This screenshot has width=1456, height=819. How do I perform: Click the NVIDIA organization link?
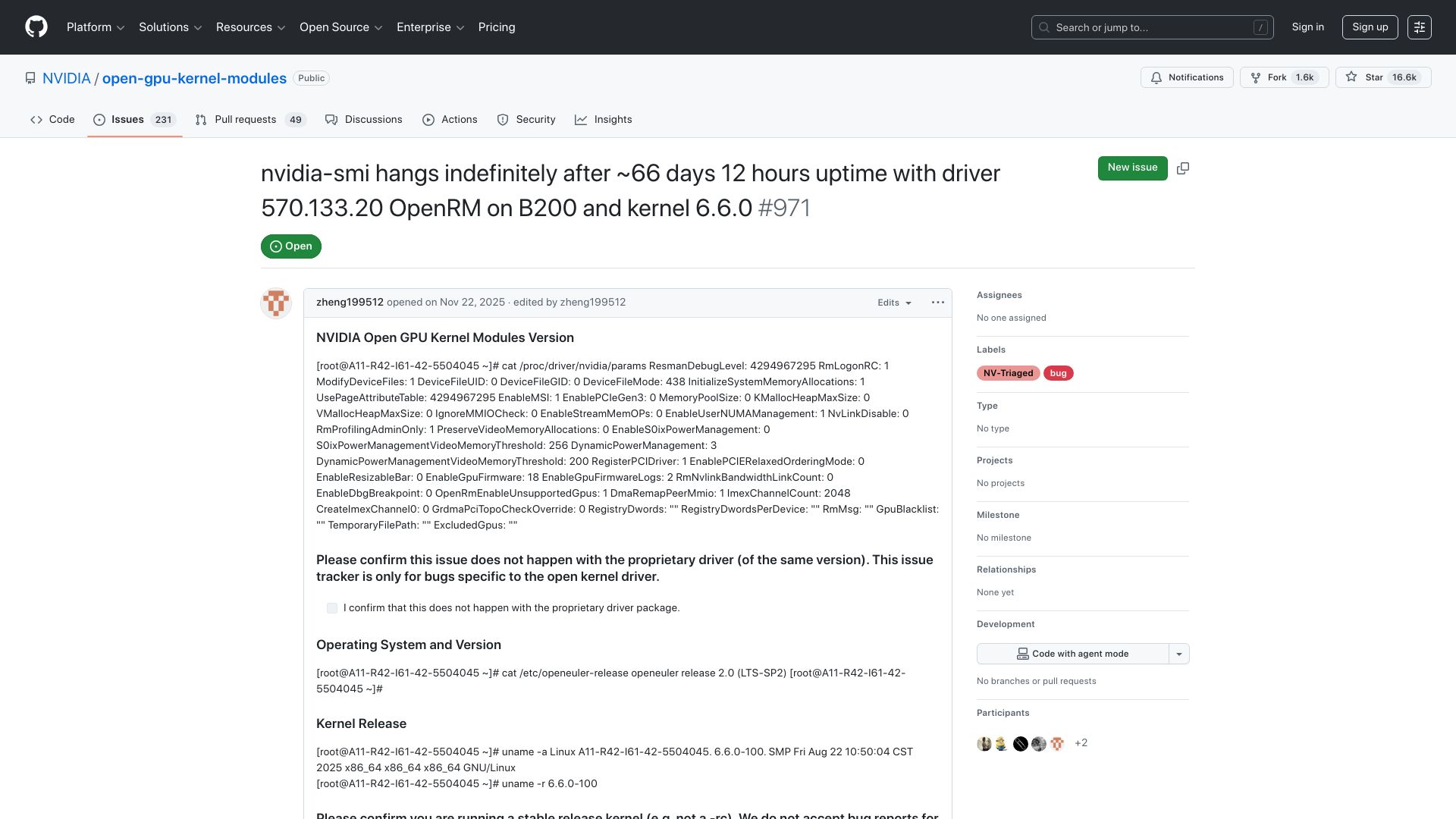click(x=66, y=78)
